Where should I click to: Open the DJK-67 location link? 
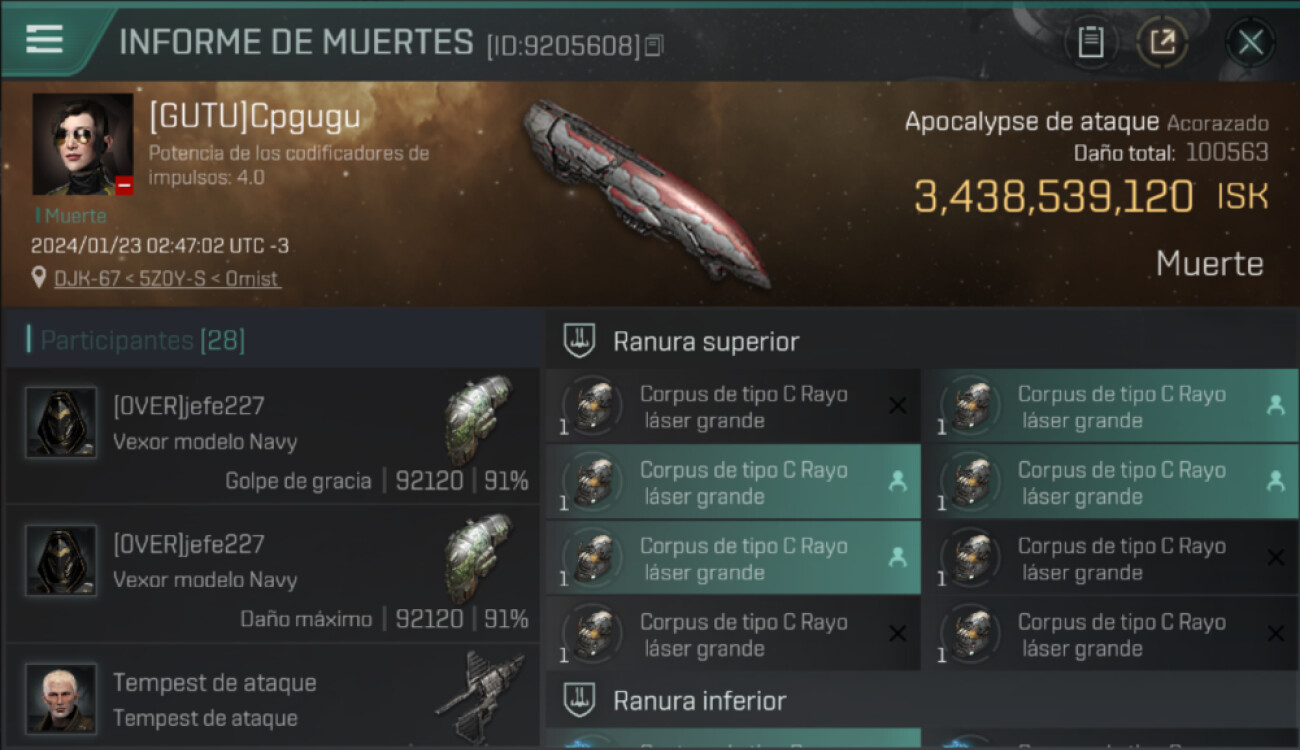(166, 278)
